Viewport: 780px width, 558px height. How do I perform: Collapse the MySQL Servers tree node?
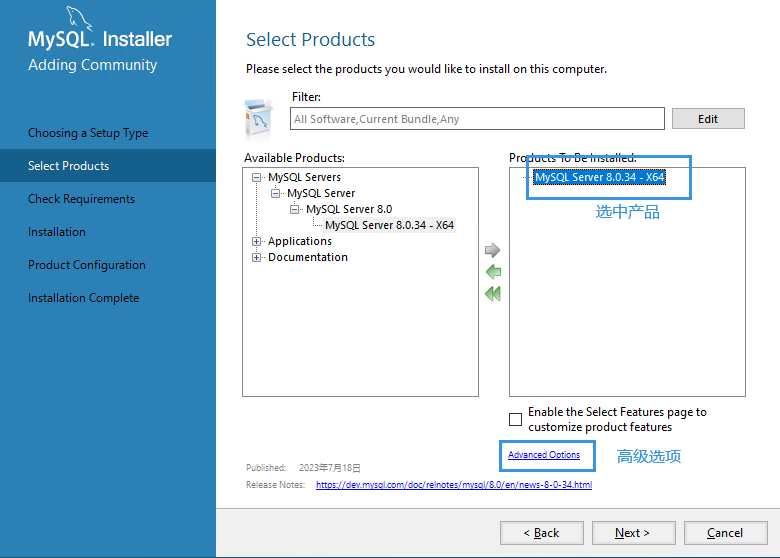pyautogui.click(x=256, y=177)
